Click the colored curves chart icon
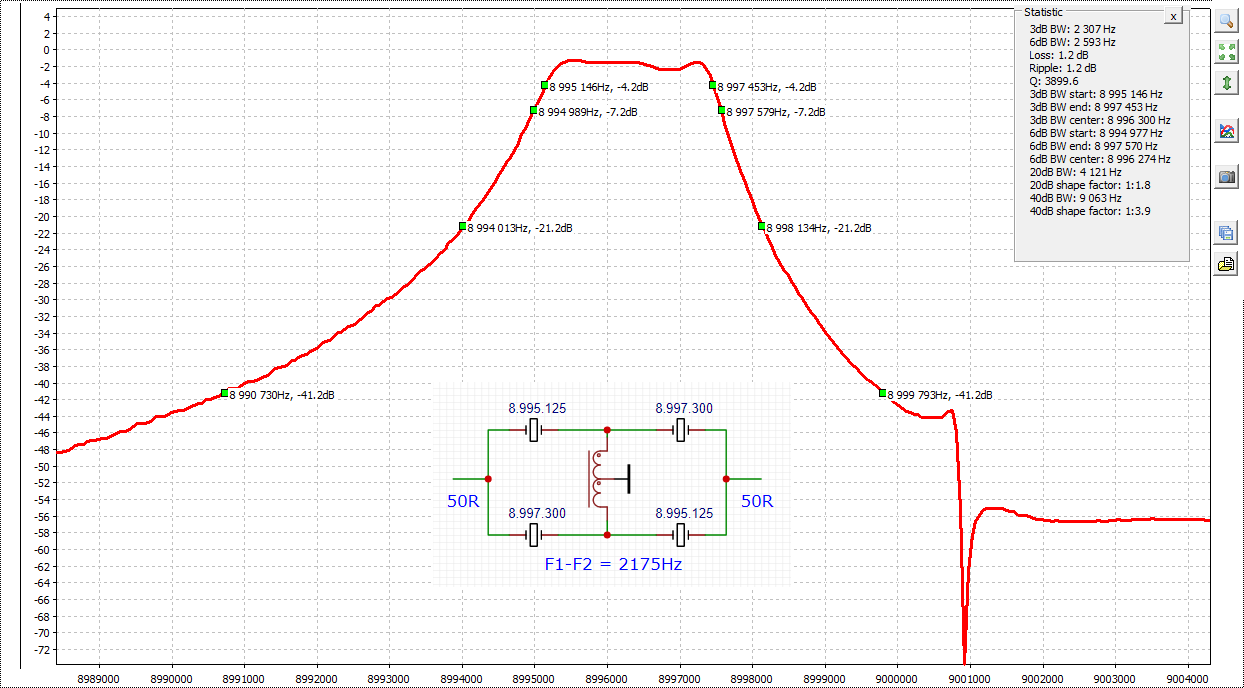1244x688 pixels. (x=1226, y=130)
